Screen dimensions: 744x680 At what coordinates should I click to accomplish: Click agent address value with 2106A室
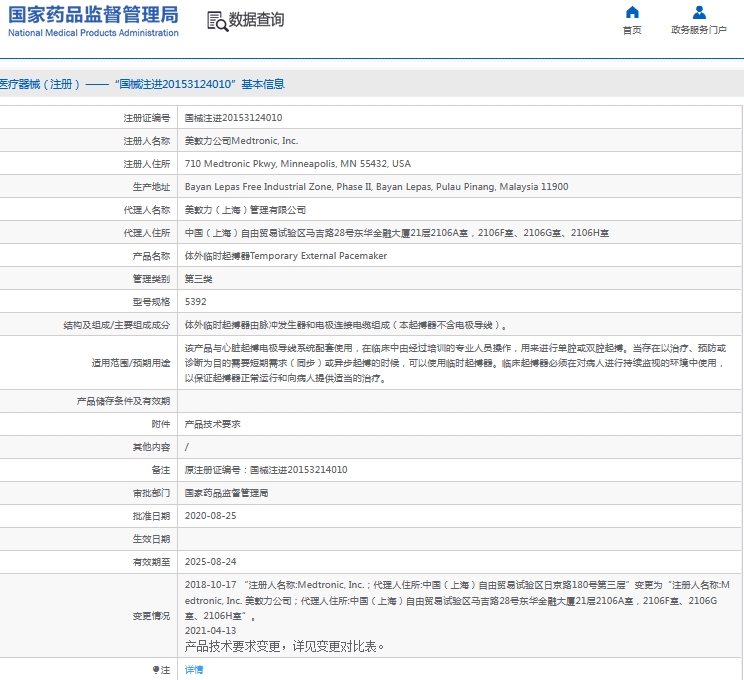coord(397,233)
